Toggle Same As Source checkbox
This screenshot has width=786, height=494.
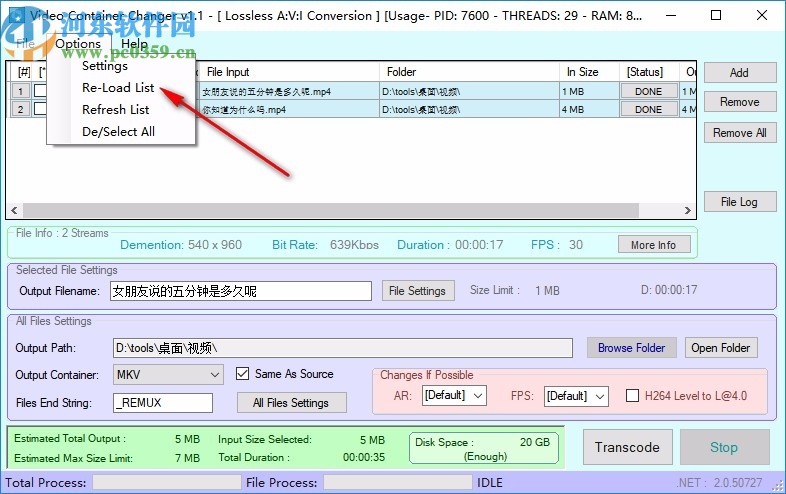point(243,374)
